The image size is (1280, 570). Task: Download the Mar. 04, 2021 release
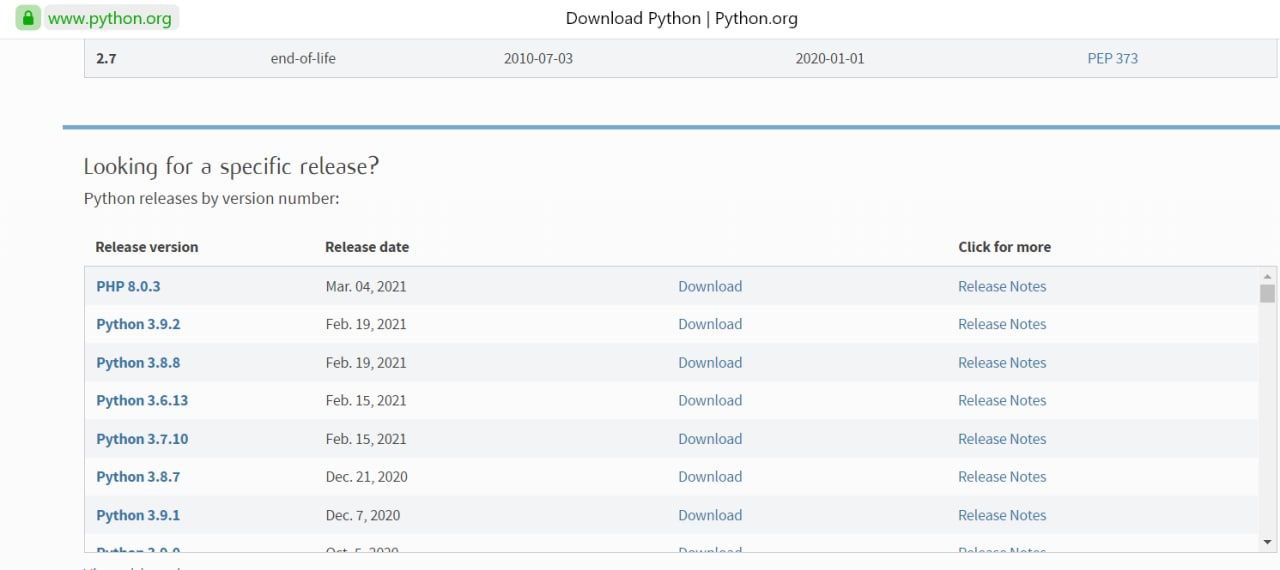[710, 286]
